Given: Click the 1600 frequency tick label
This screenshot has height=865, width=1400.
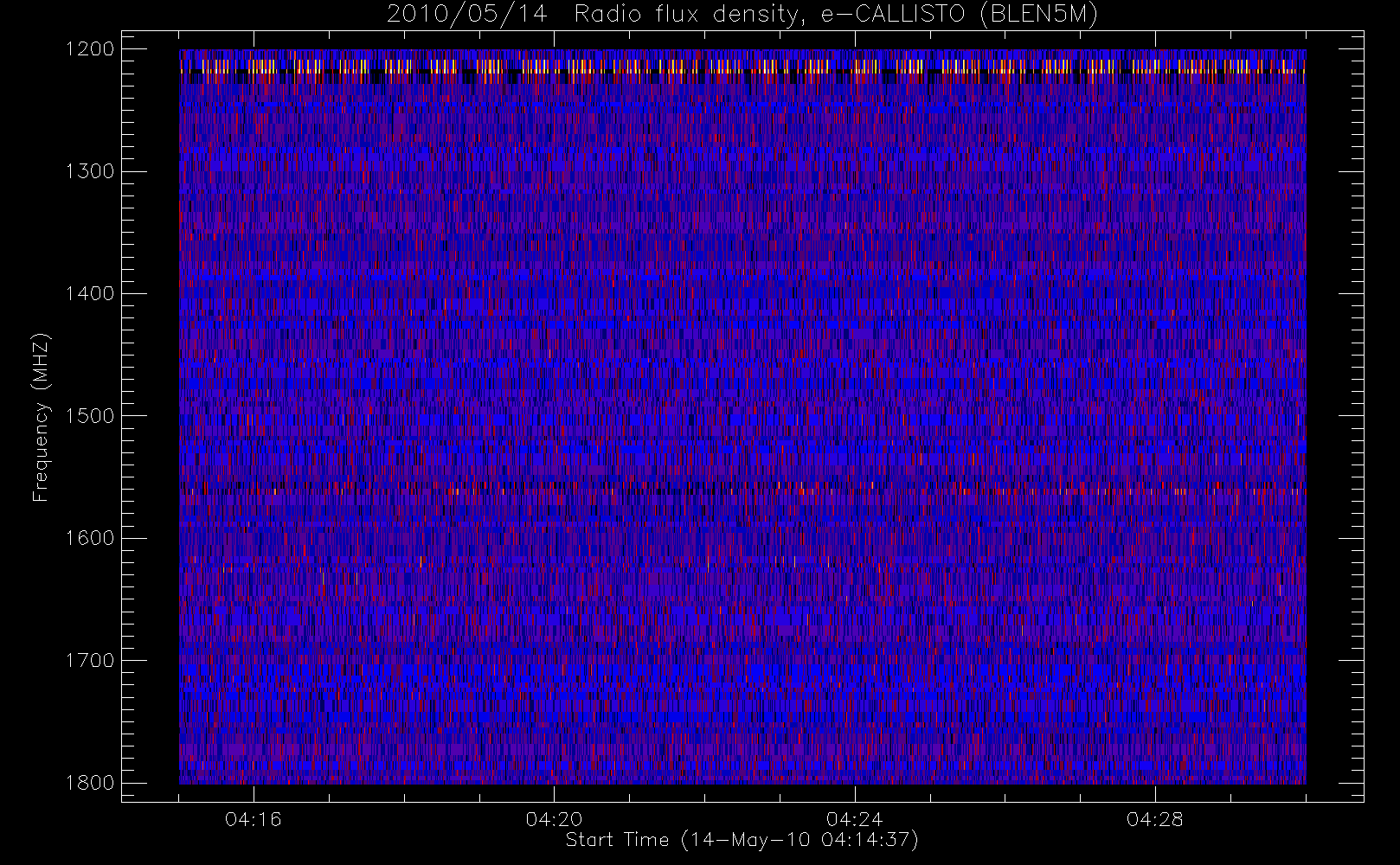Looking at the screenshot, I should pyautogui.click(x=90, y=538).
